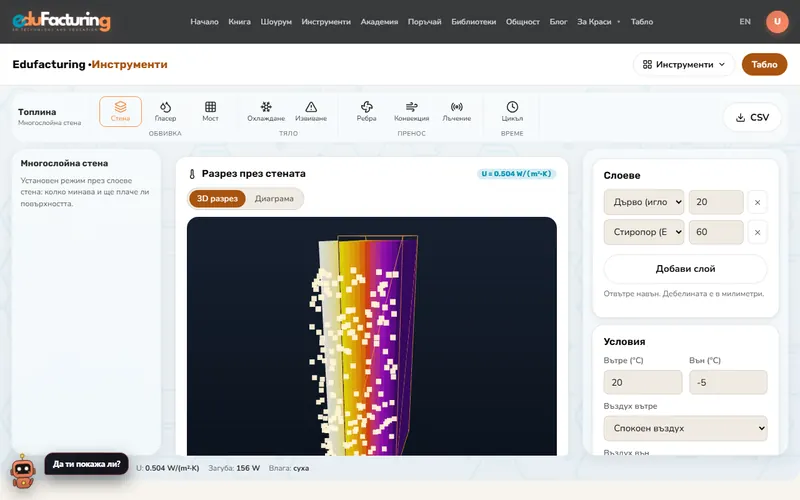
Task: Switch to 3D разрез view
Action: (217, 198)
